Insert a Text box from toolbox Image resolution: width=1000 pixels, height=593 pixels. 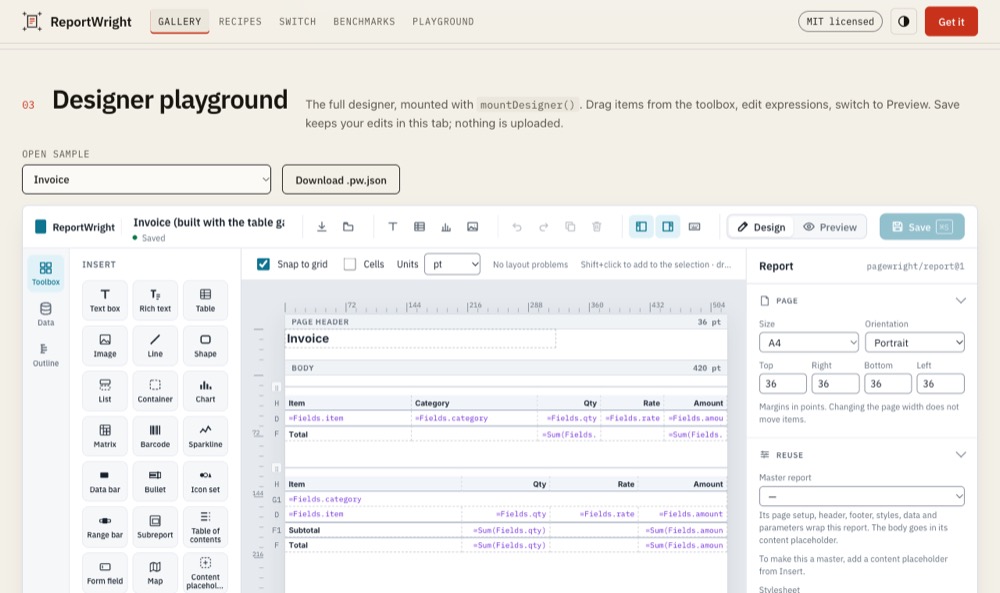click(105, 300)
